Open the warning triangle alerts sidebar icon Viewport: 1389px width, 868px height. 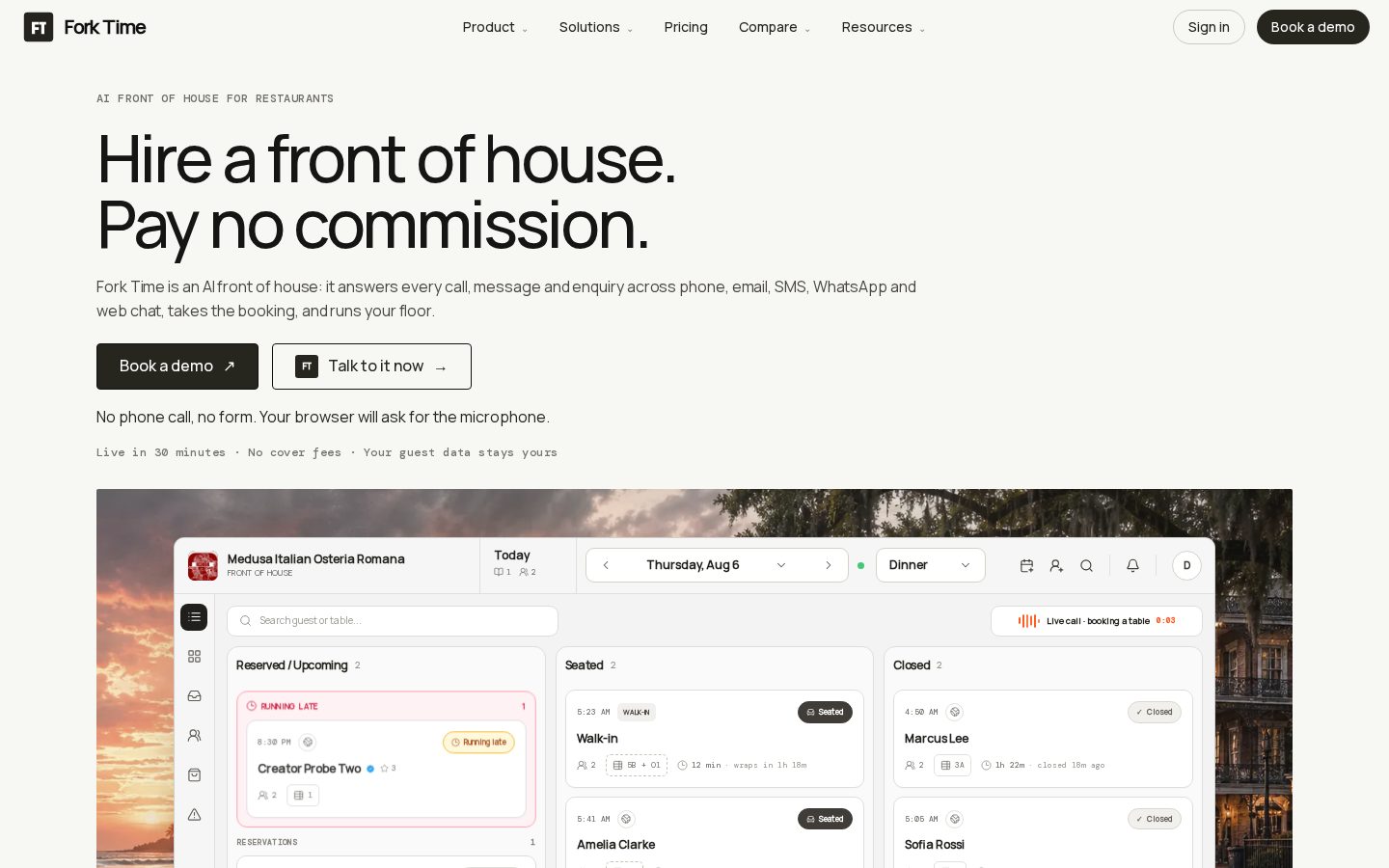194,815
